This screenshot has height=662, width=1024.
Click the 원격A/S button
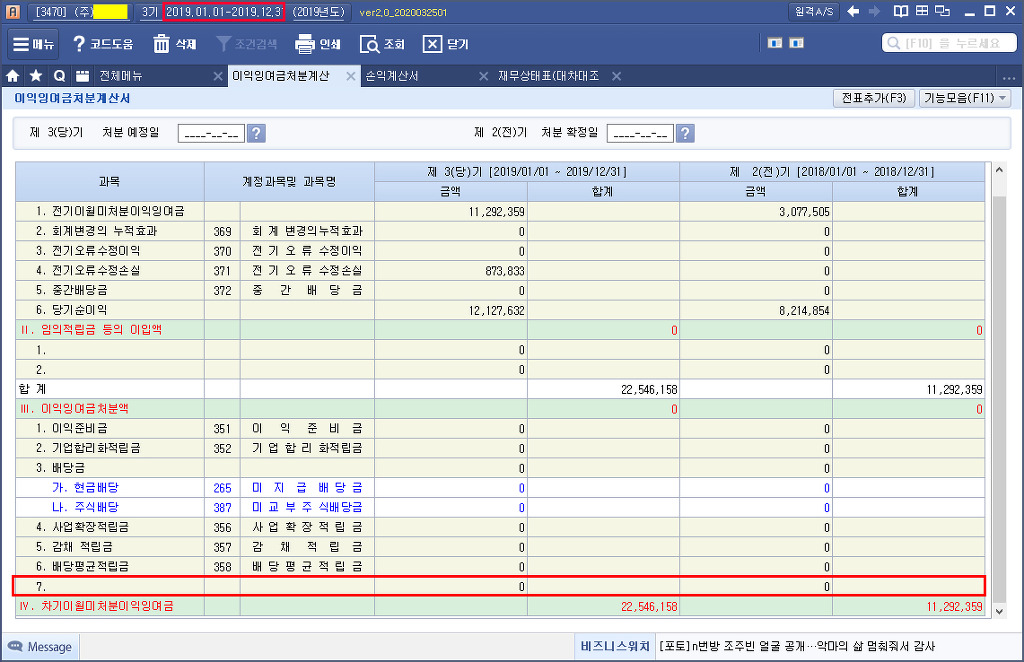815,11
